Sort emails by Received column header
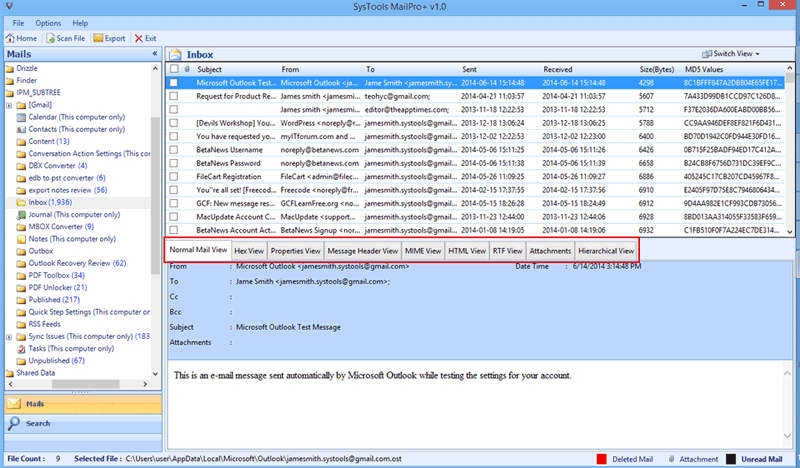 558,69
